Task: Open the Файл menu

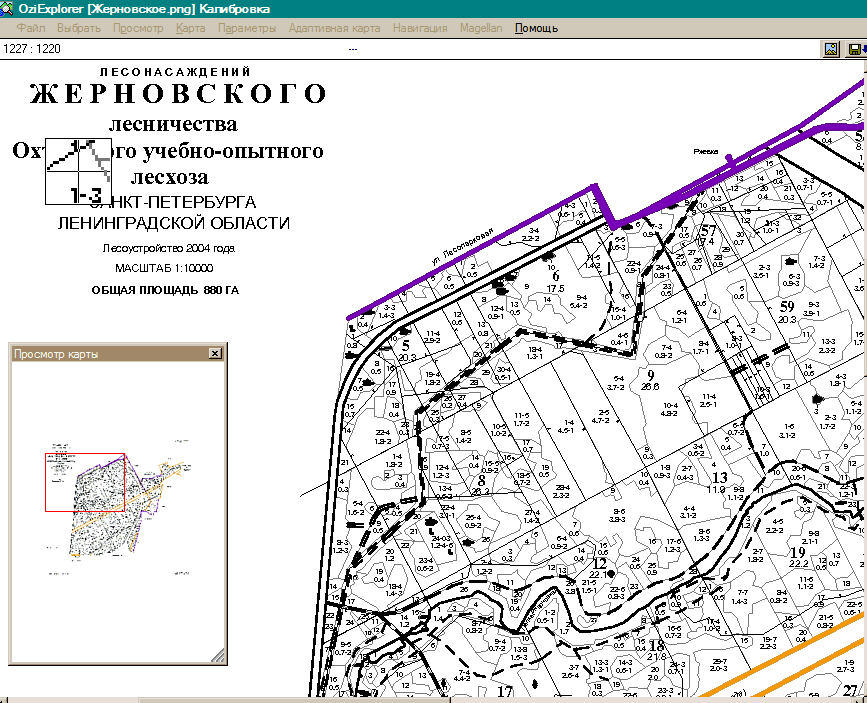Action: [x=30, y=28]
